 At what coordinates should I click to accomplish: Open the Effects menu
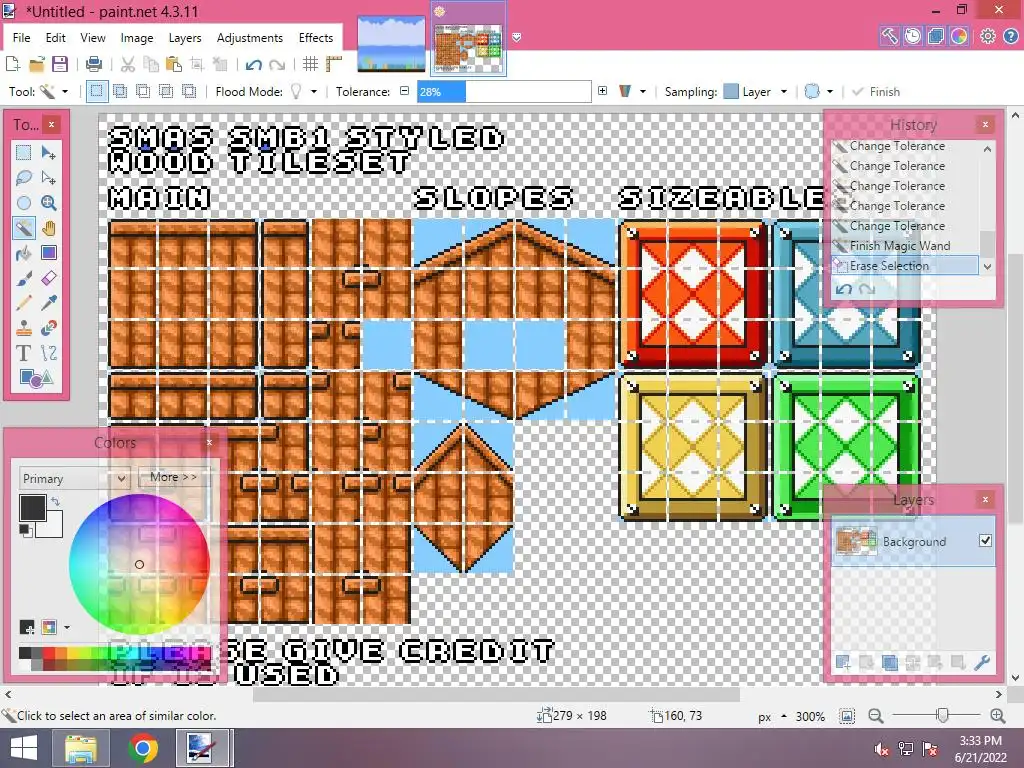point(316,38)
